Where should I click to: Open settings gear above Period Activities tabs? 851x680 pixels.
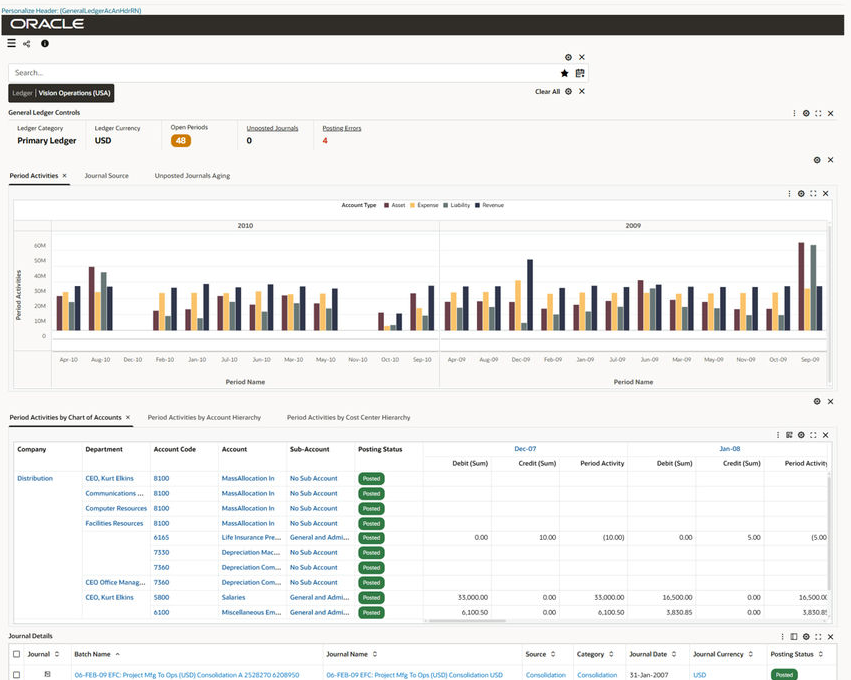[x=817, y=160]
